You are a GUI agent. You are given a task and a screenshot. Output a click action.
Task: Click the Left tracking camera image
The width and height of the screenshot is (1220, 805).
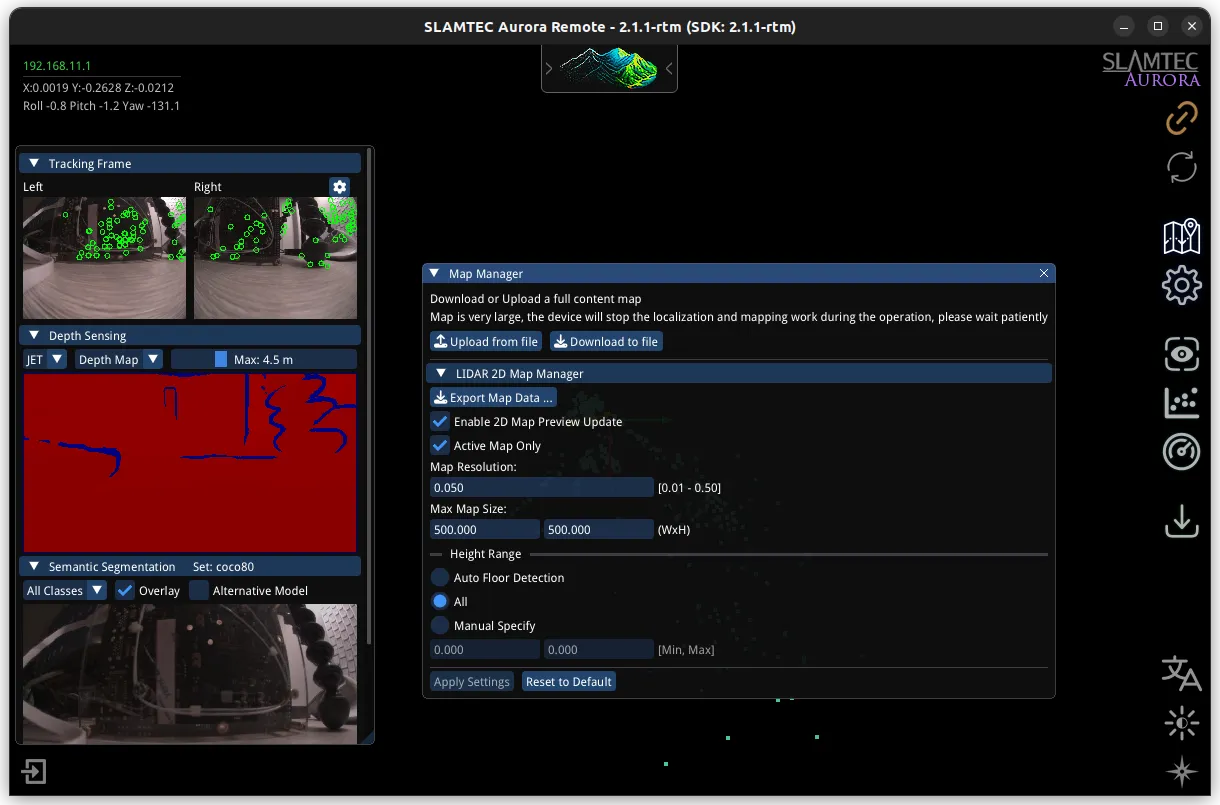pos(104,258)
